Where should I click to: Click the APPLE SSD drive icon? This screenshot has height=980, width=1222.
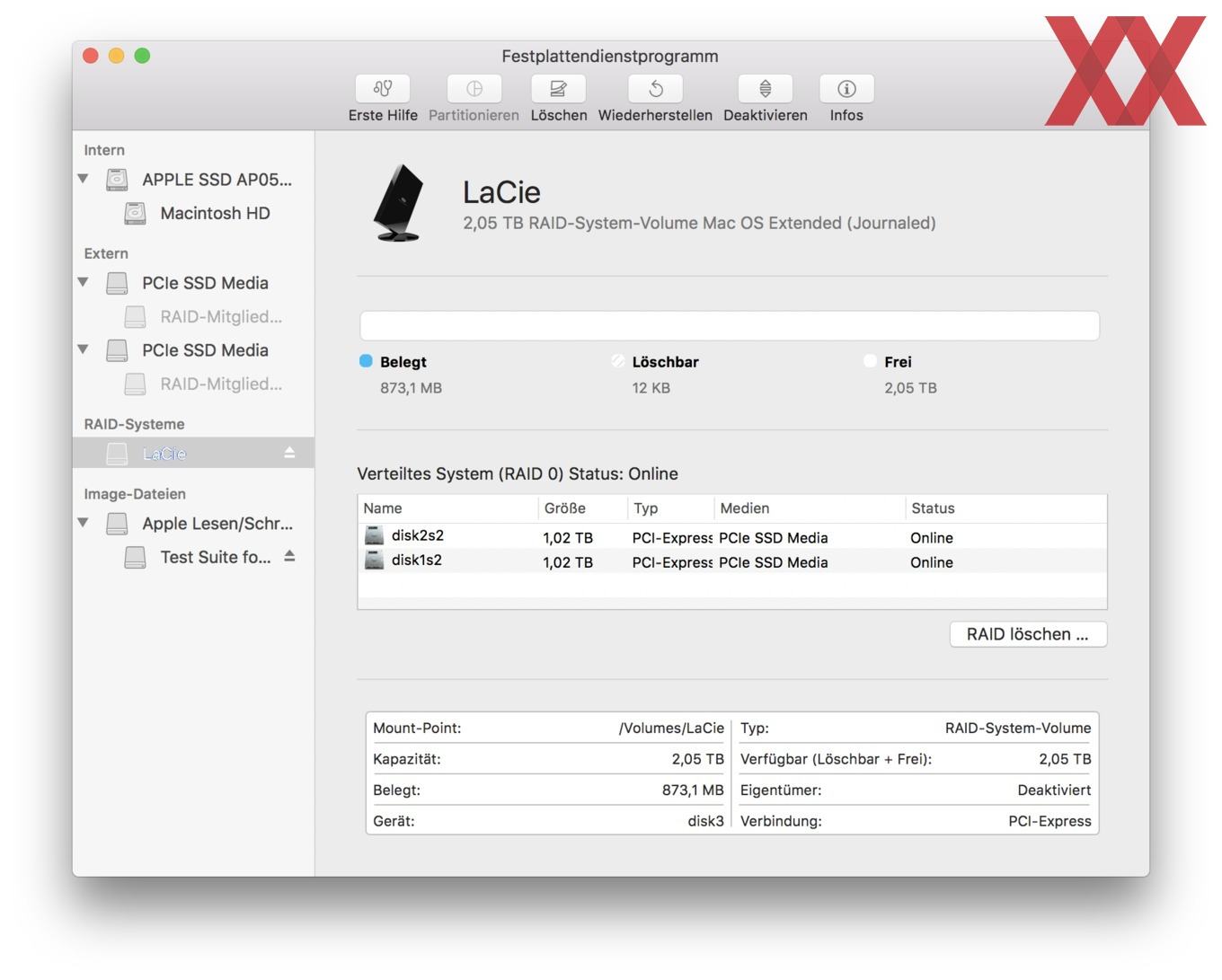tap(117, 180)
